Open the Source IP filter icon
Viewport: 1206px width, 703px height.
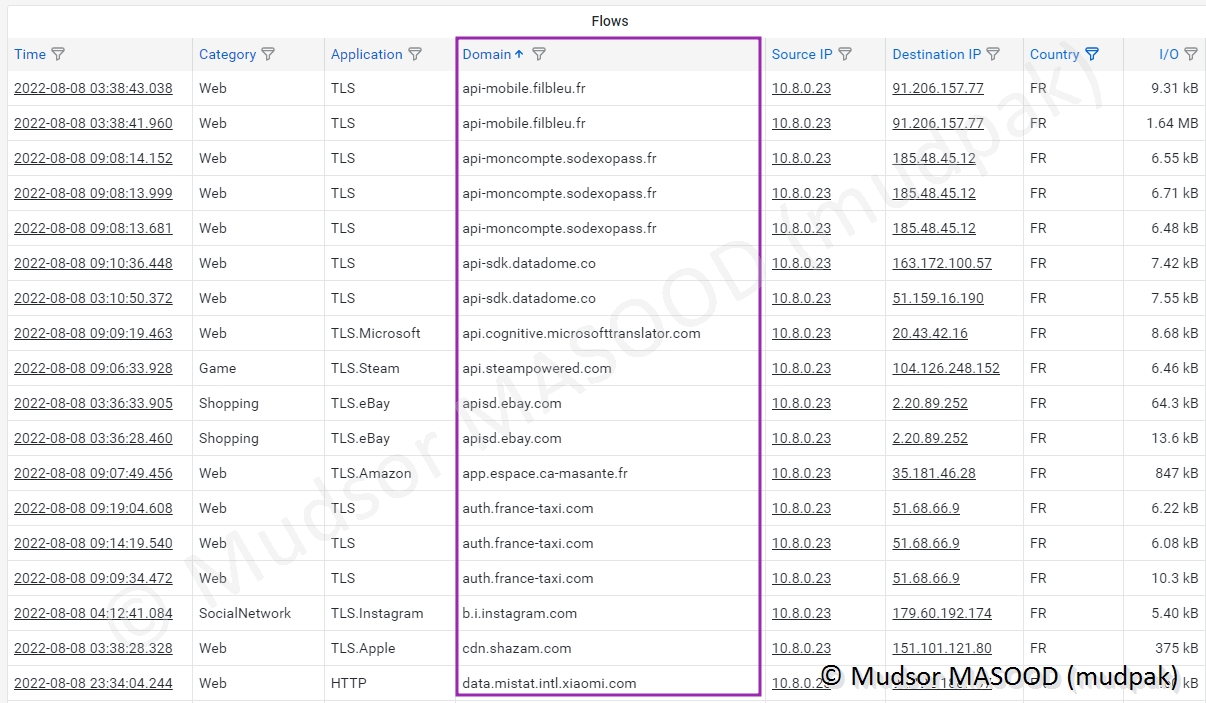click(845, 54)
